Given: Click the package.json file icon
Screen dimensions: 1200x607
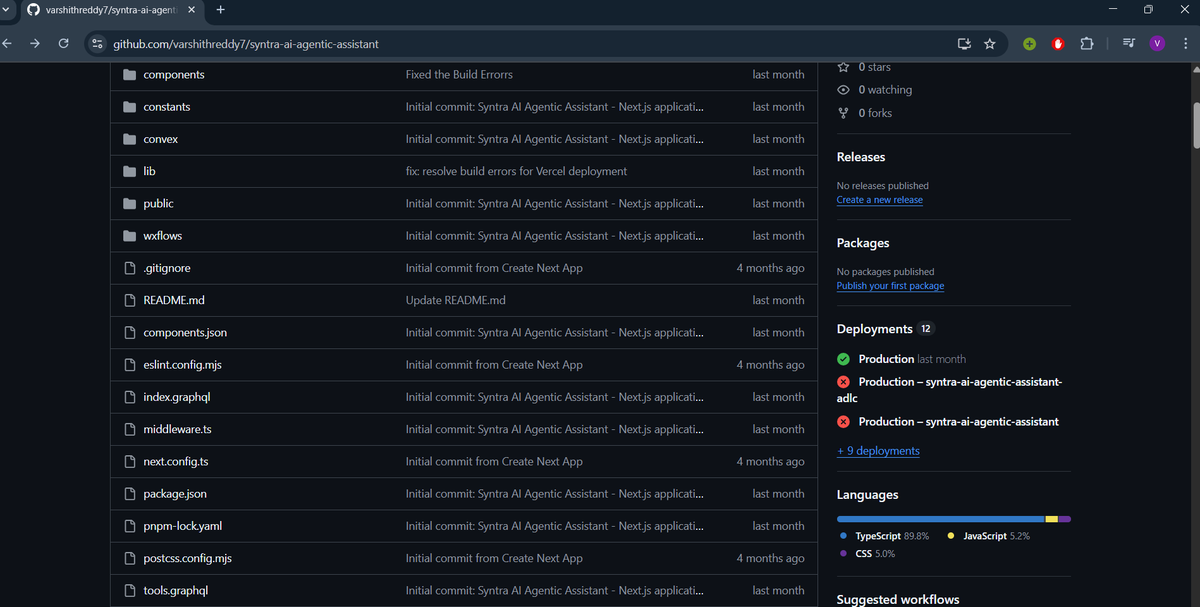Looking at the screenshot, I should [x=129, y=494].
